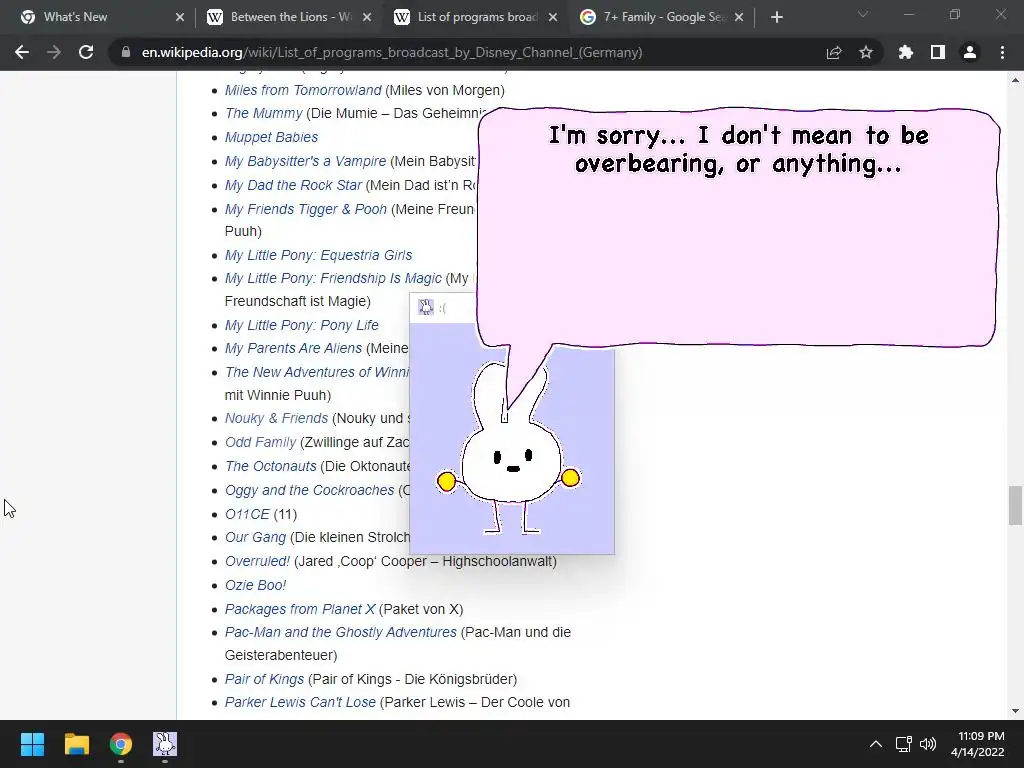Open the Chrome profile menu
1024x768 pixels.
tap(970, 52)
